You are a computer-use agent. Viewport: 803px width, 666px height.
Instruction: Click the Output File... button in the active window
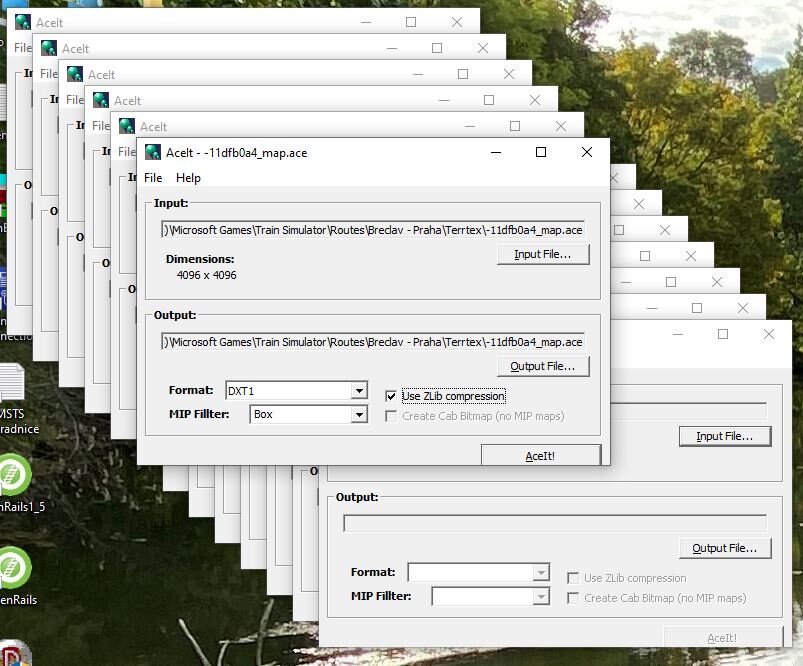(543, 366)
